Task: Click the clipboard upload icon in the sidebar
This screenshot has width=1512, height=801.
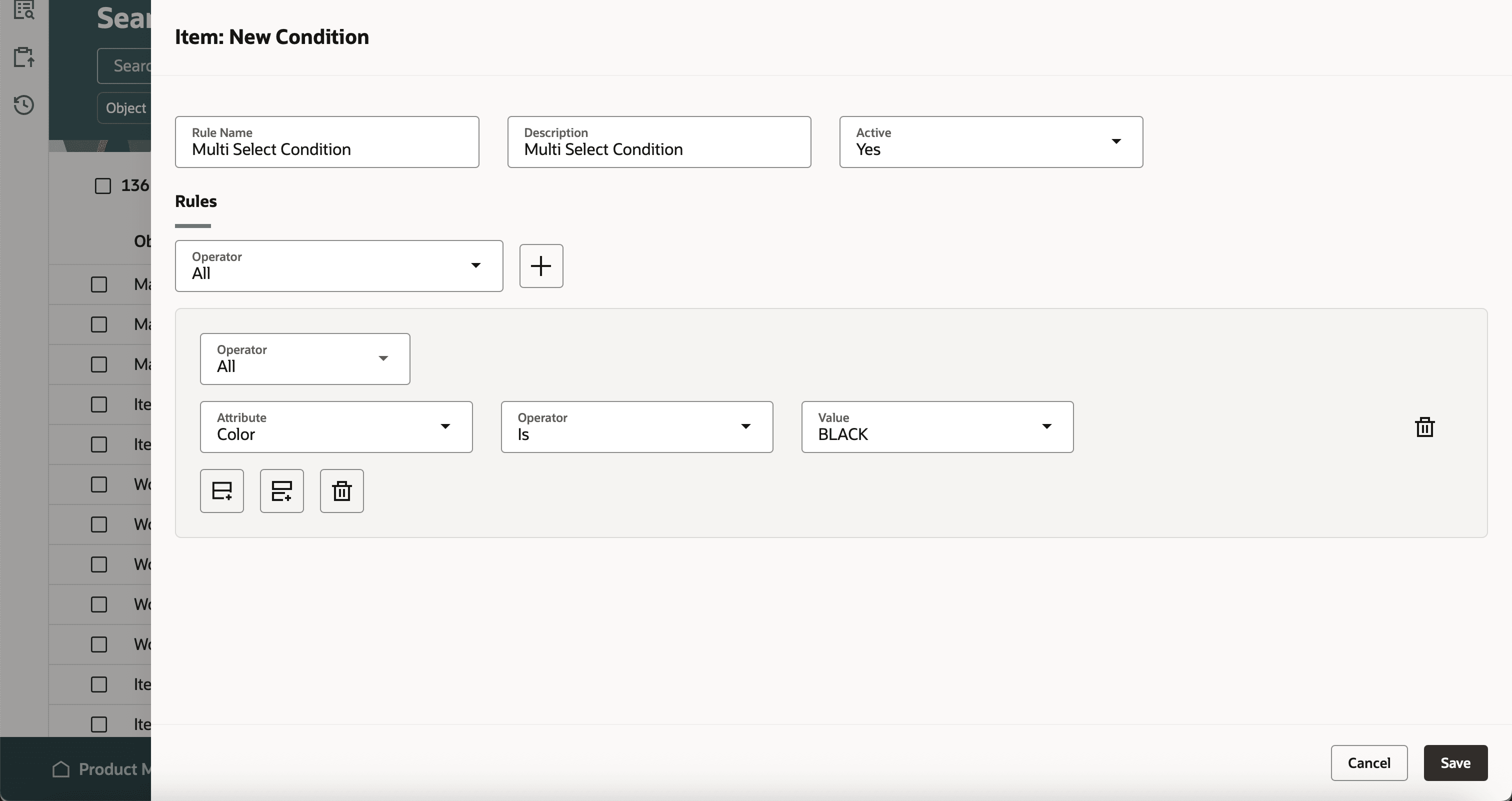Action: click(x=23, y=57)
